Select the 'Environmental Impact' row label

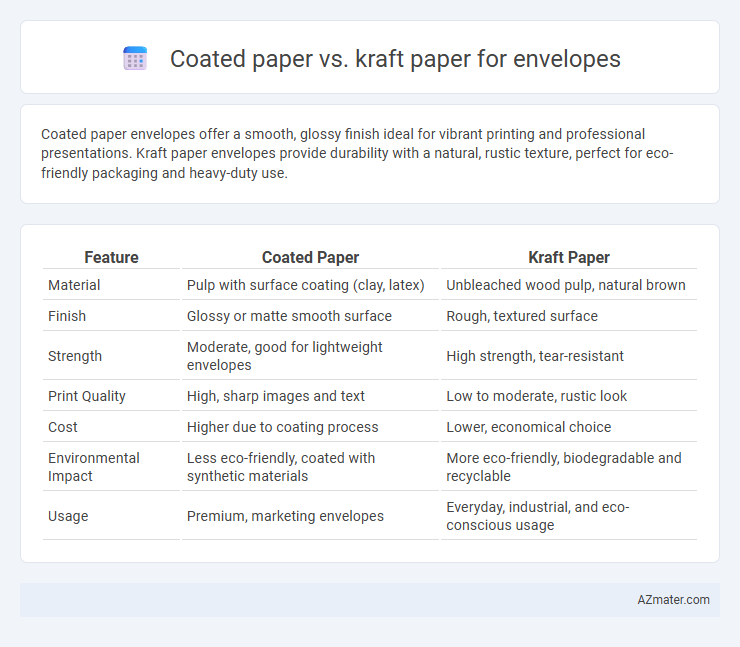click(94, 467)
